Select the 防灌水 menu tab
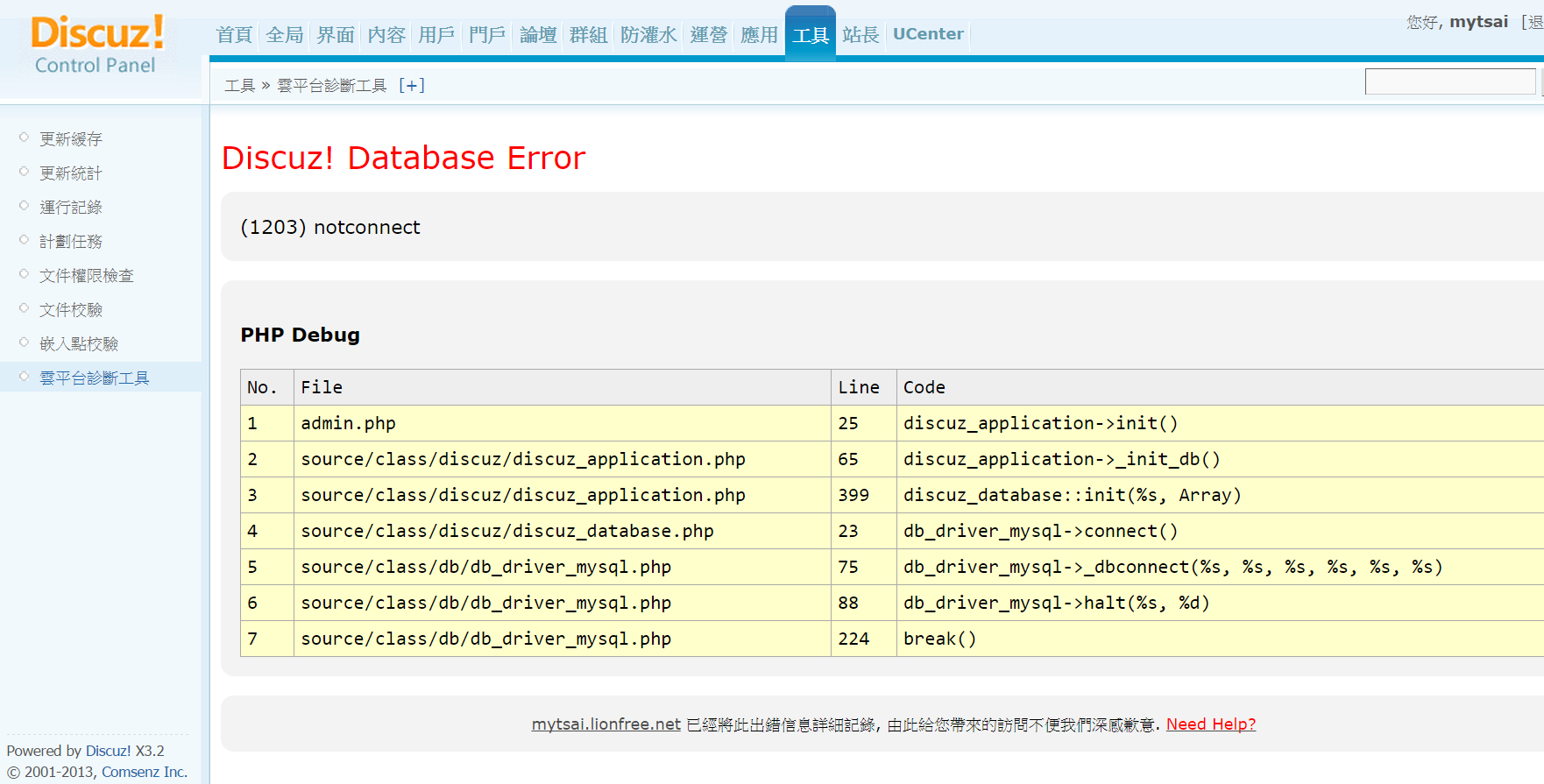Image resolution: width=1544 pixels, height=784 pixels. click(648, 35)
